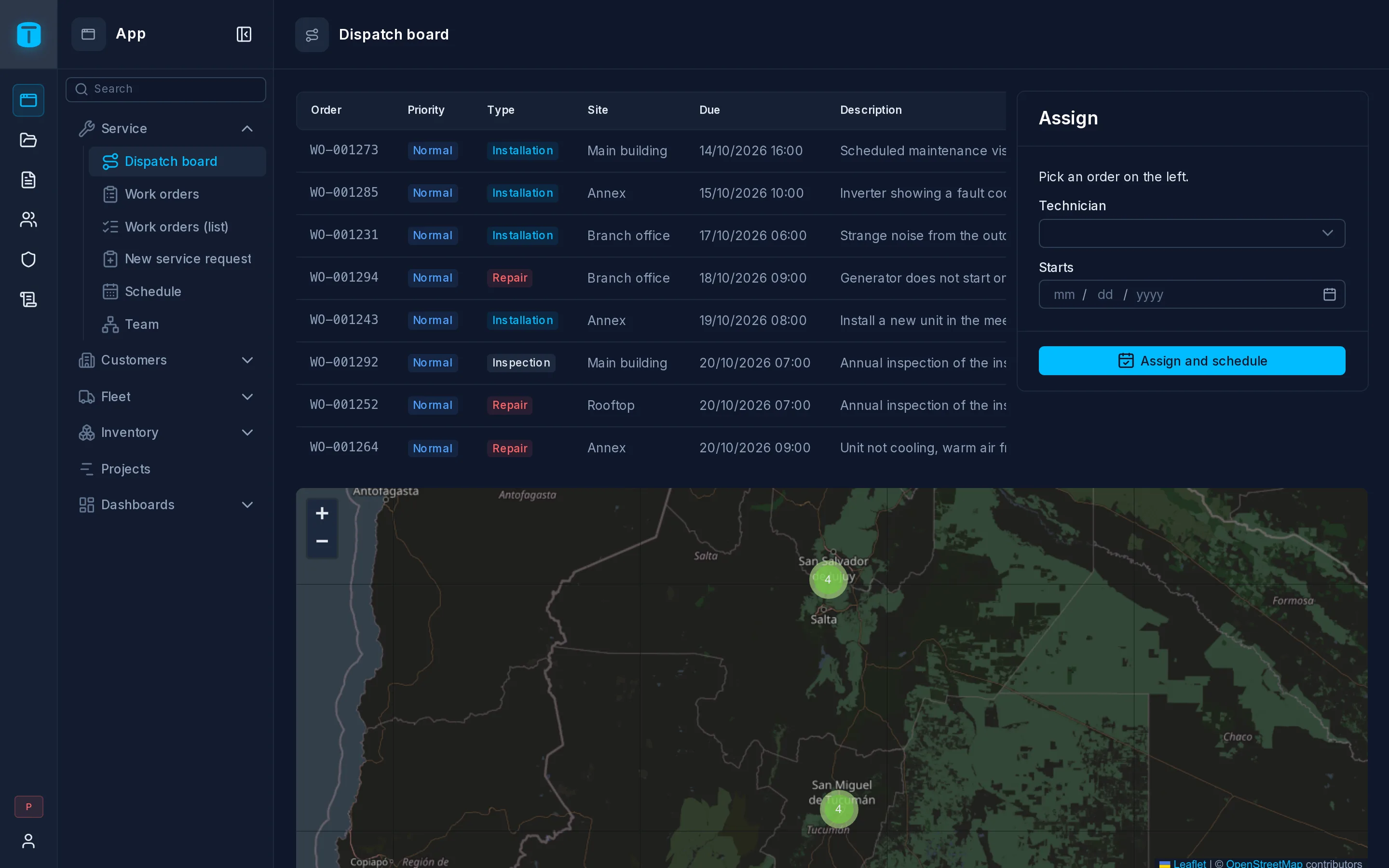Open the App window icon in the left rail
The height and width of the screenshot is (868, 1389).
[28, 100]
